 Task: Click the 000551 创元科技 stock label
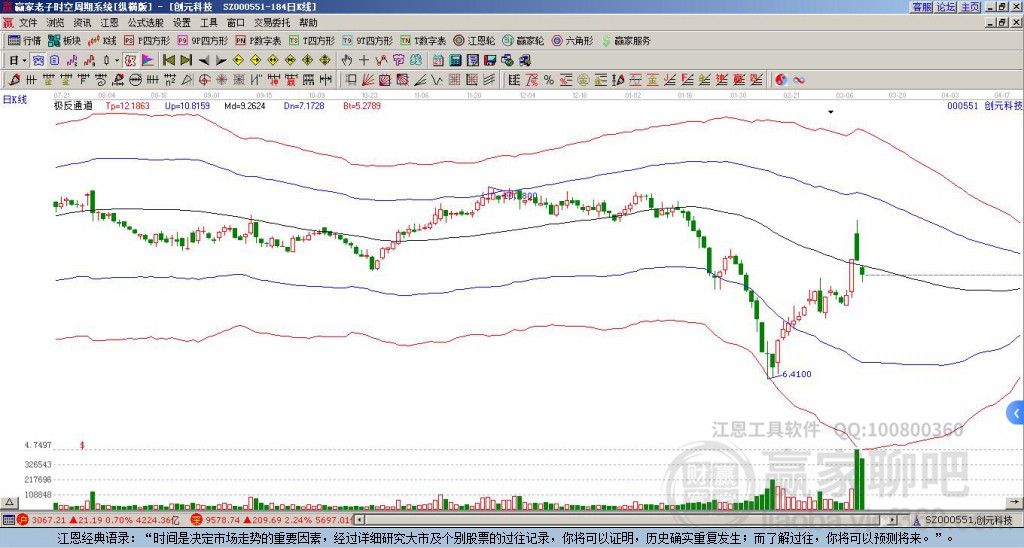pos(984,105)
